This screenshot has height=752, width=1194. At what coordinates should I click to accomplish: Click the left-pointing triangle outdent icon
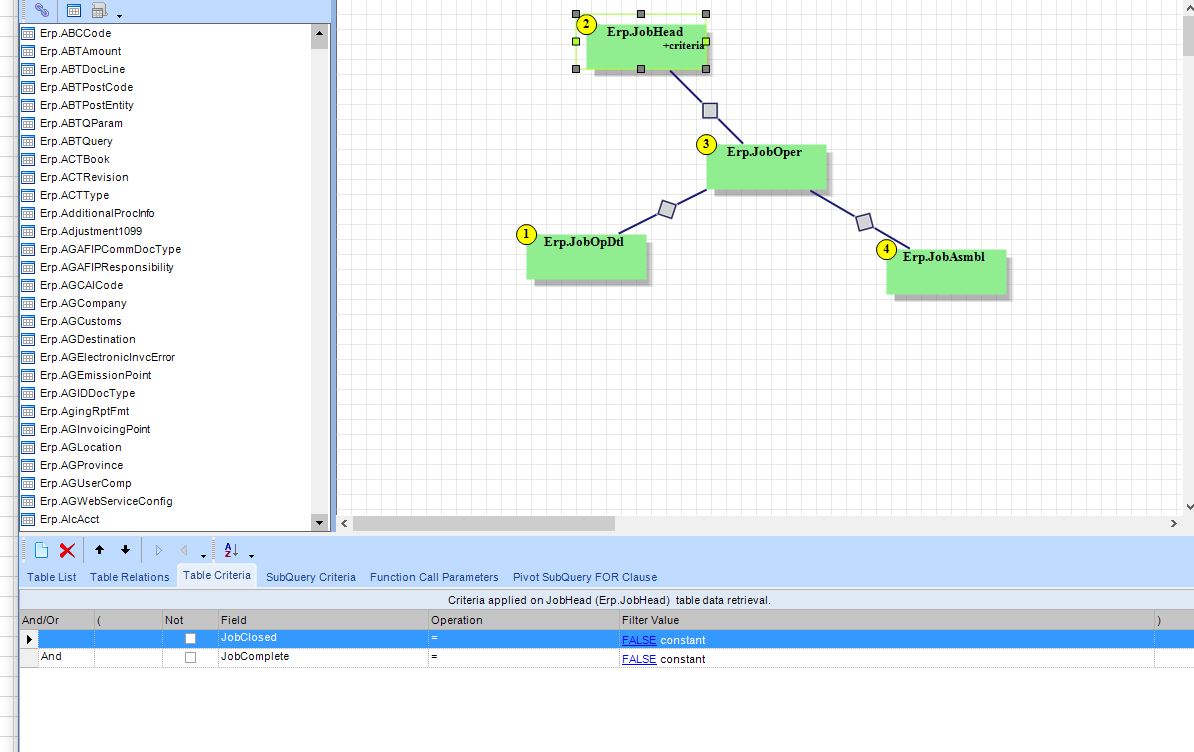[x=184, y=550]
